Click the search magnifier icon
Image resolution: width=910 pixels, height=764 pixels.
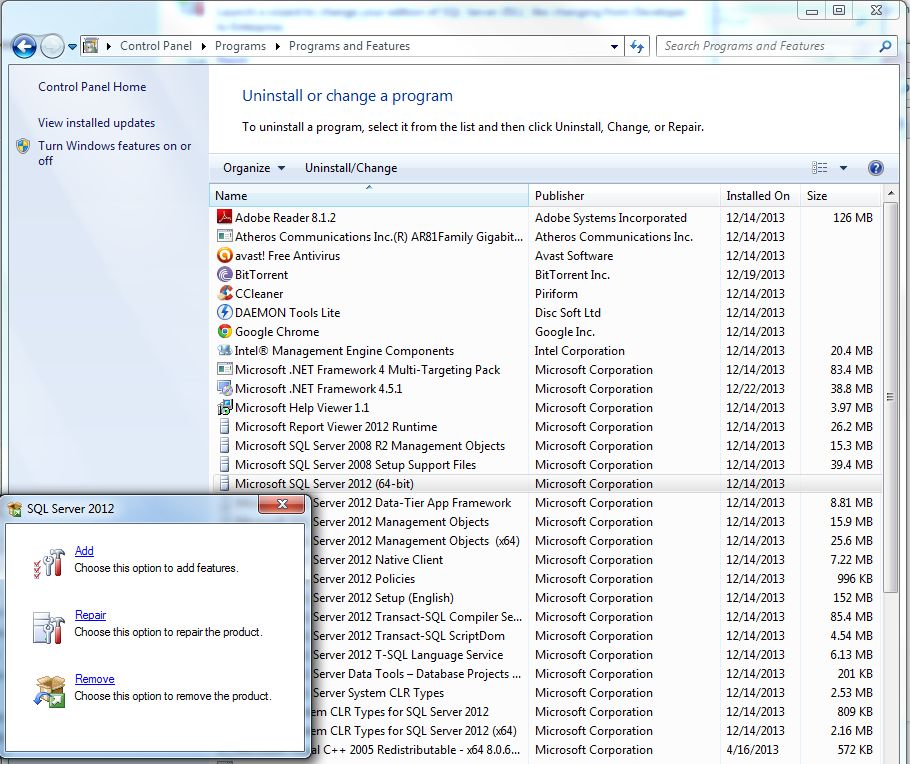pos(884,46)
